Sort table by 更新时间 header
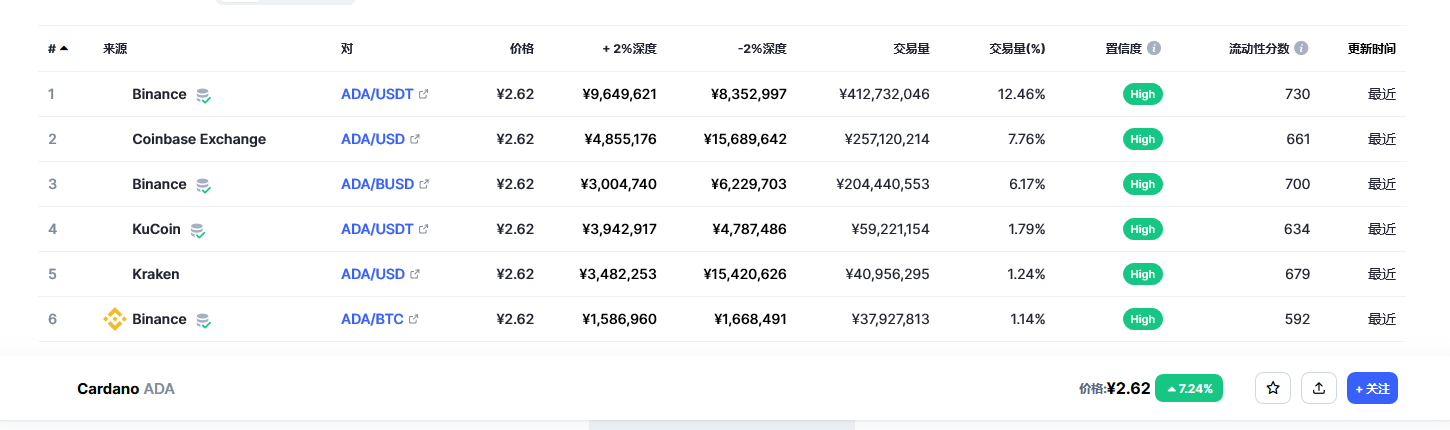The height and width of the screenshot is (430, 1450). tap(1372, 48)
